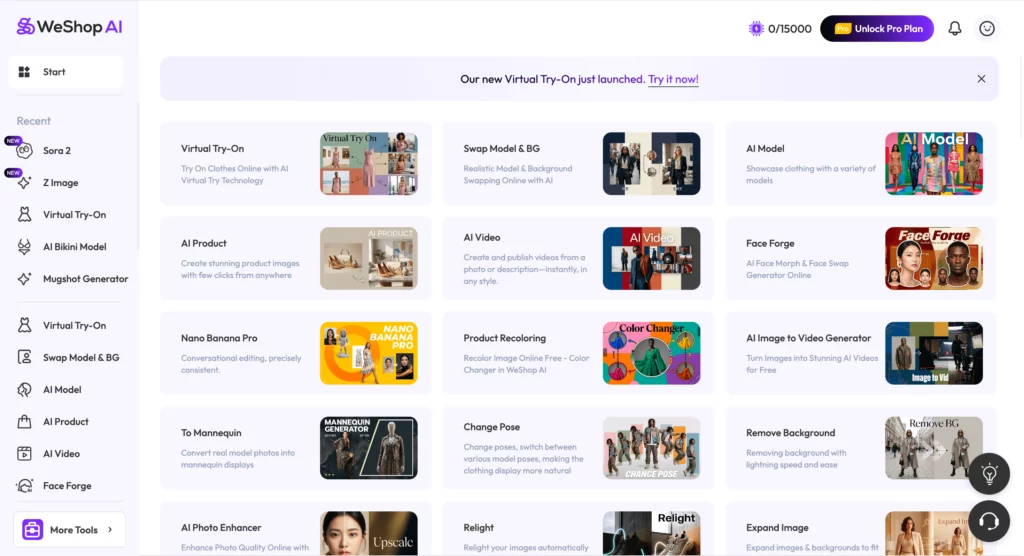This screenshot has height=556, width=1024.
Task: Open the Nano Banana Pro card
Action: click(x=296, y=353)
